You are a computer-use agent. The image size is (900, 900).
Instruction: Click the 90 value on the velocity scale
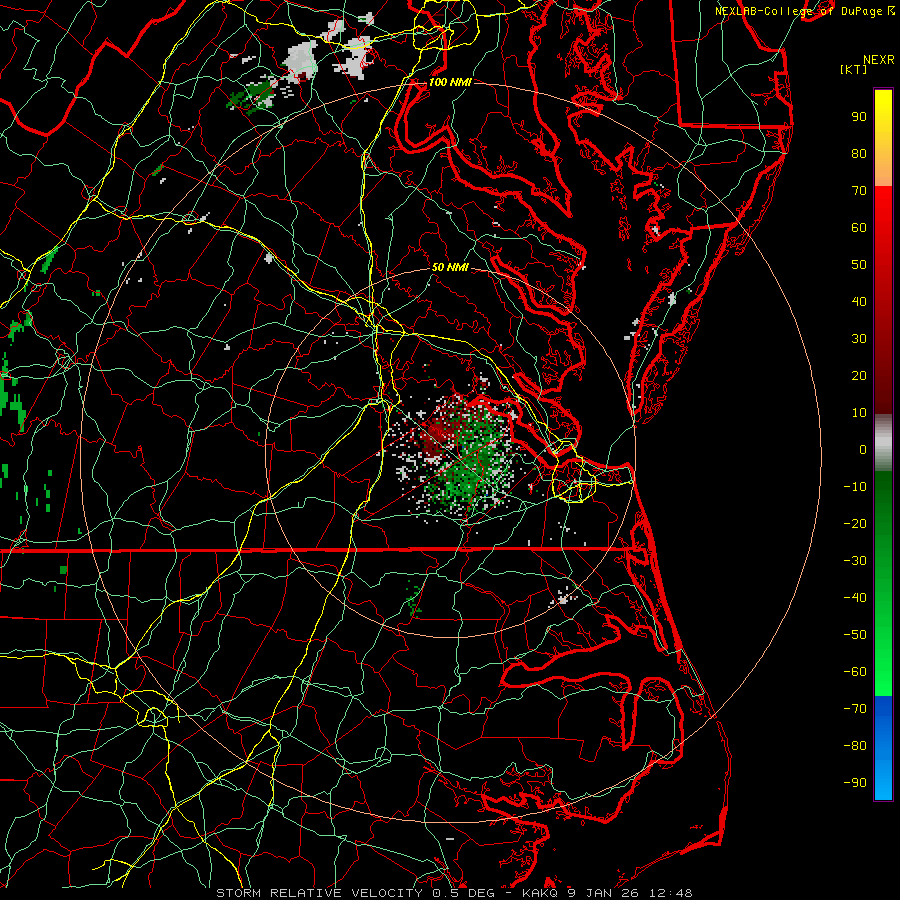pyautogui.click(x=859, y=117)
